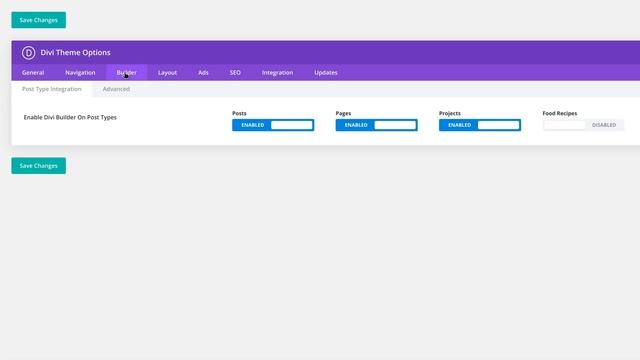The image size is (640, 360).
Task: Click the top Save Changes button
Action: pos(38,20)
